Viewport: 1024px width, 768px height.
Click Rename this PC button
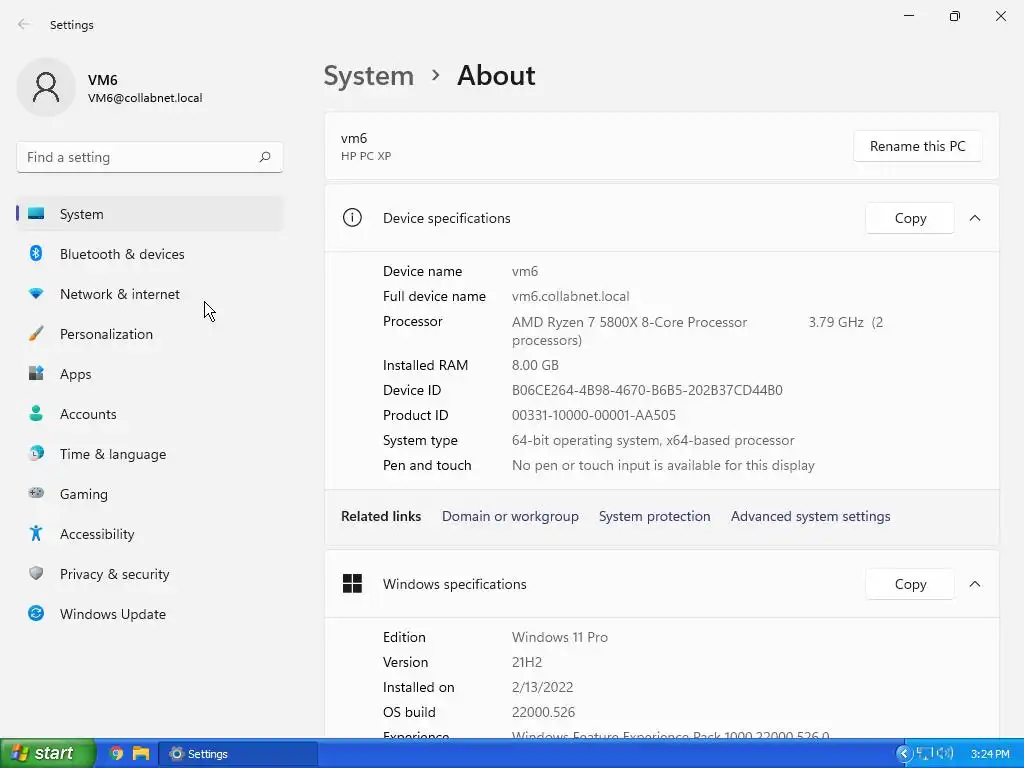point(917,146)
